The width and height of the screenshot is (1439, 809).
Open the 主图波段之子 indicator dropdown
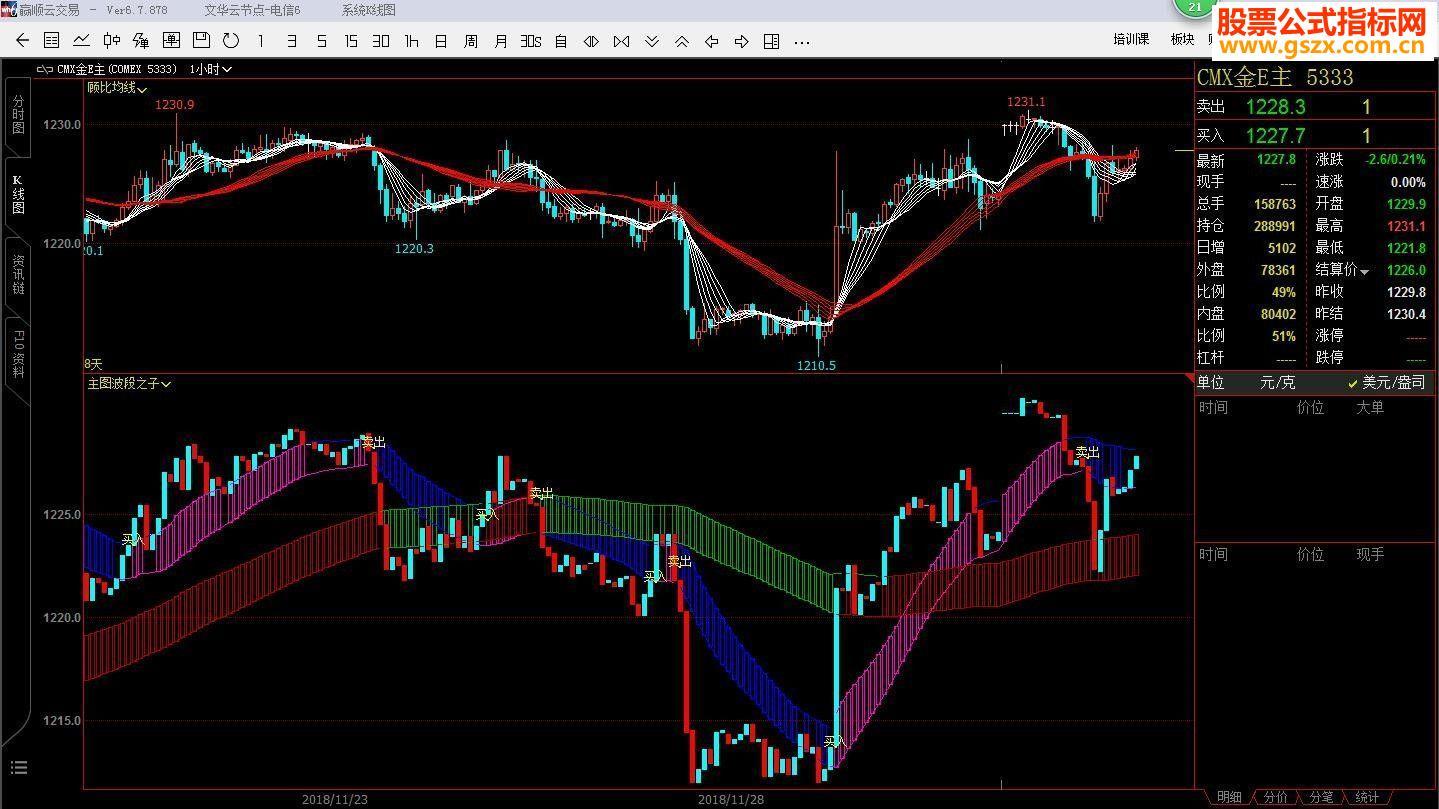tap(129, 383)
